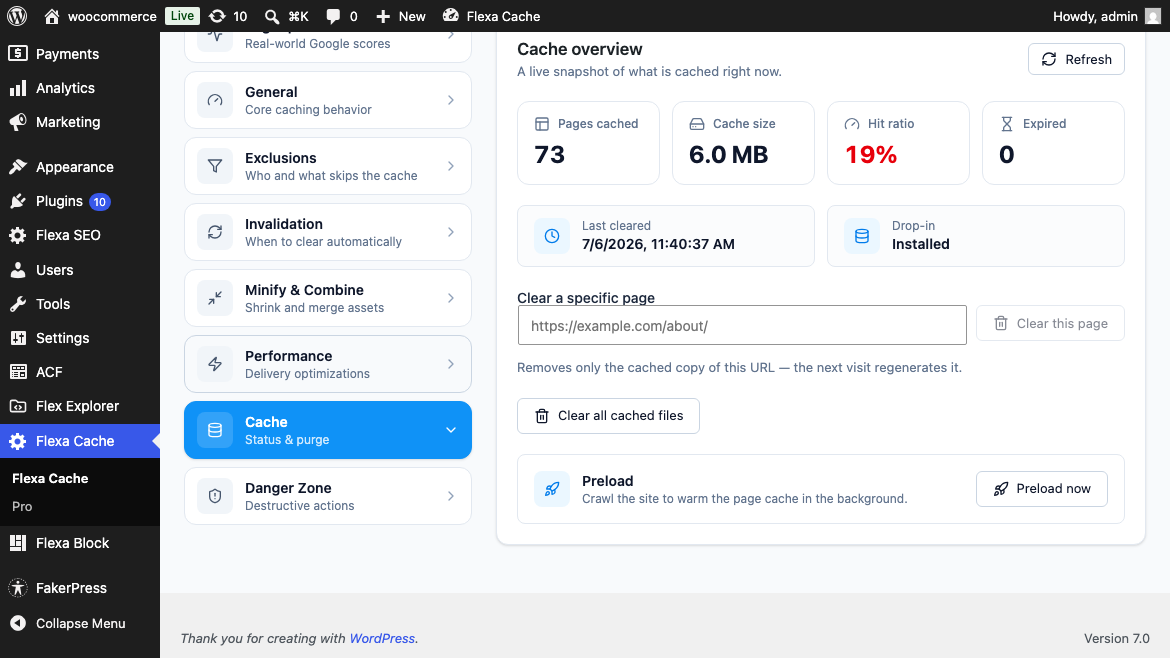Click the Collapse Menu arrow icon
Viewport: 1170px width, 658px height.
tap(18, 623)
